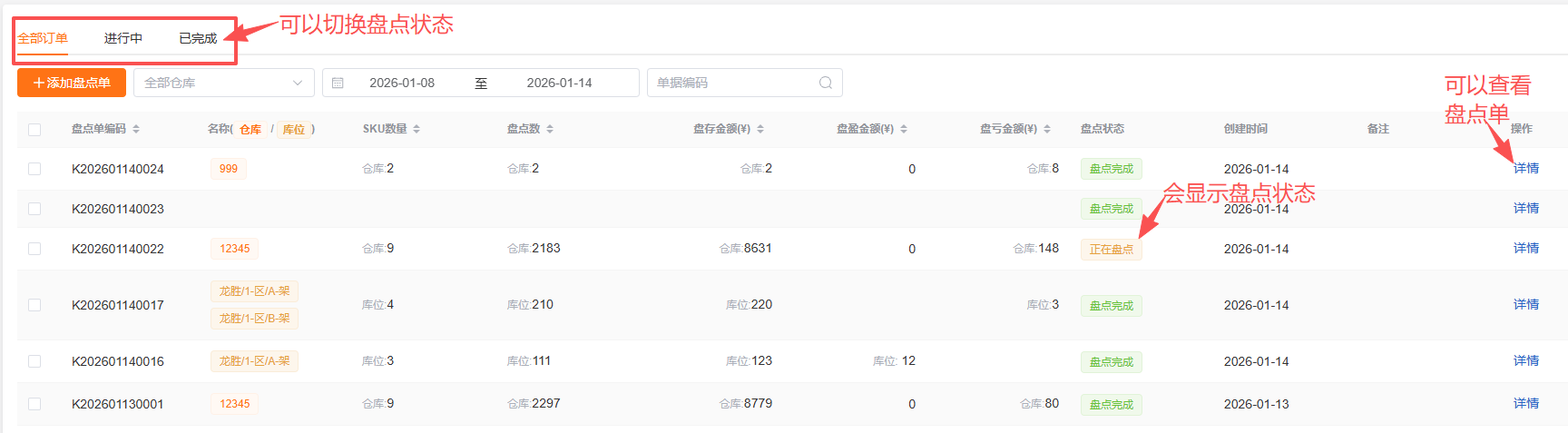Tick the checkbox for row K202601140017

pos(34,305)
